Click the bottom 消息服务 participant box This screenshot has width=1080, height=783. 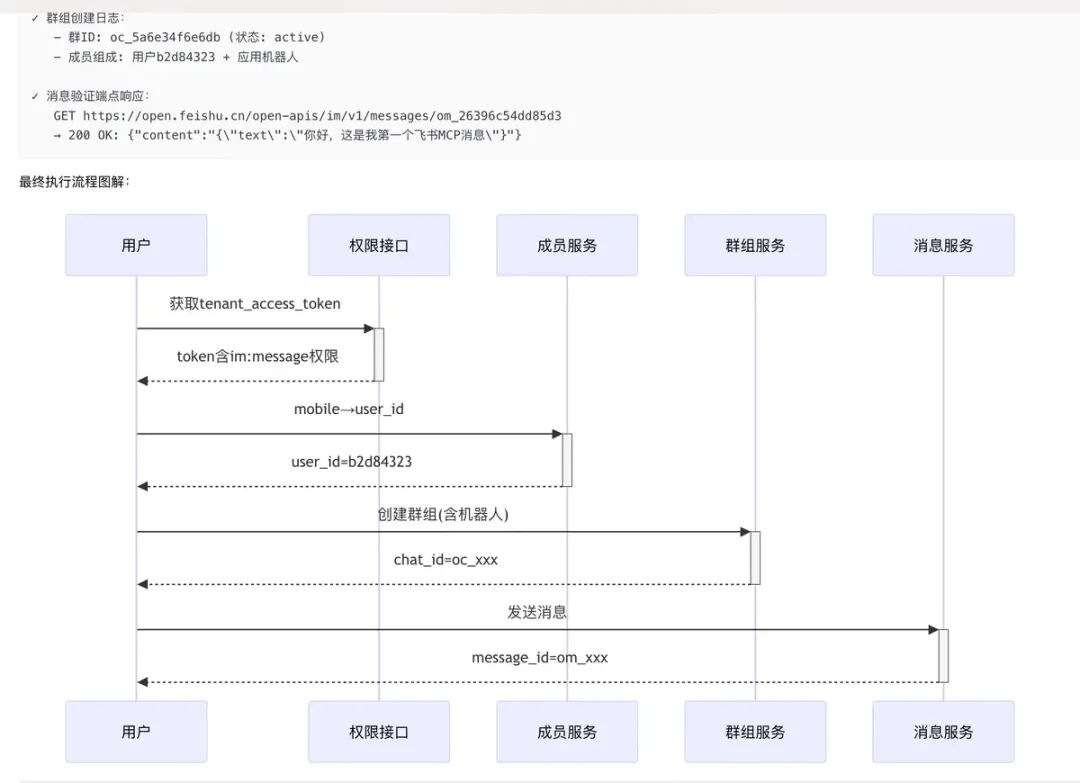943,731
